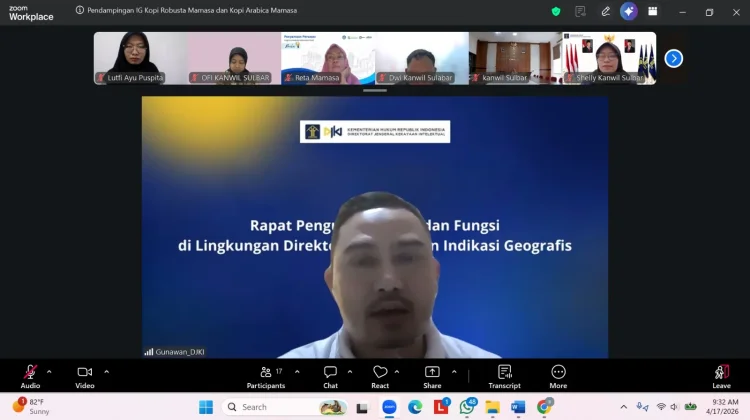
Task: Open the More options menu
Action: click(x=558, y=376)
